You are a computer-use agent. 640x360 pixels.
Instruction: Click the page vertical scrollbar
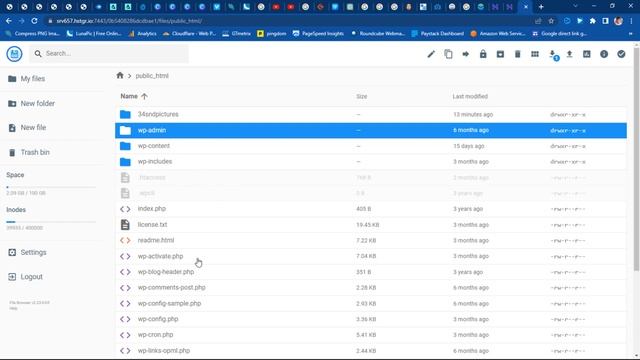coord(636,159)
